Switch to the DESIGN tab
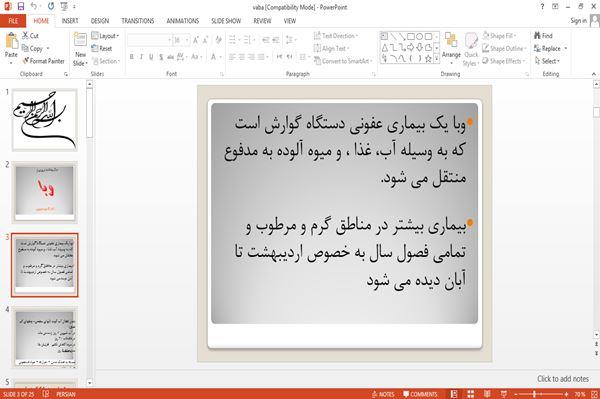 100,21
